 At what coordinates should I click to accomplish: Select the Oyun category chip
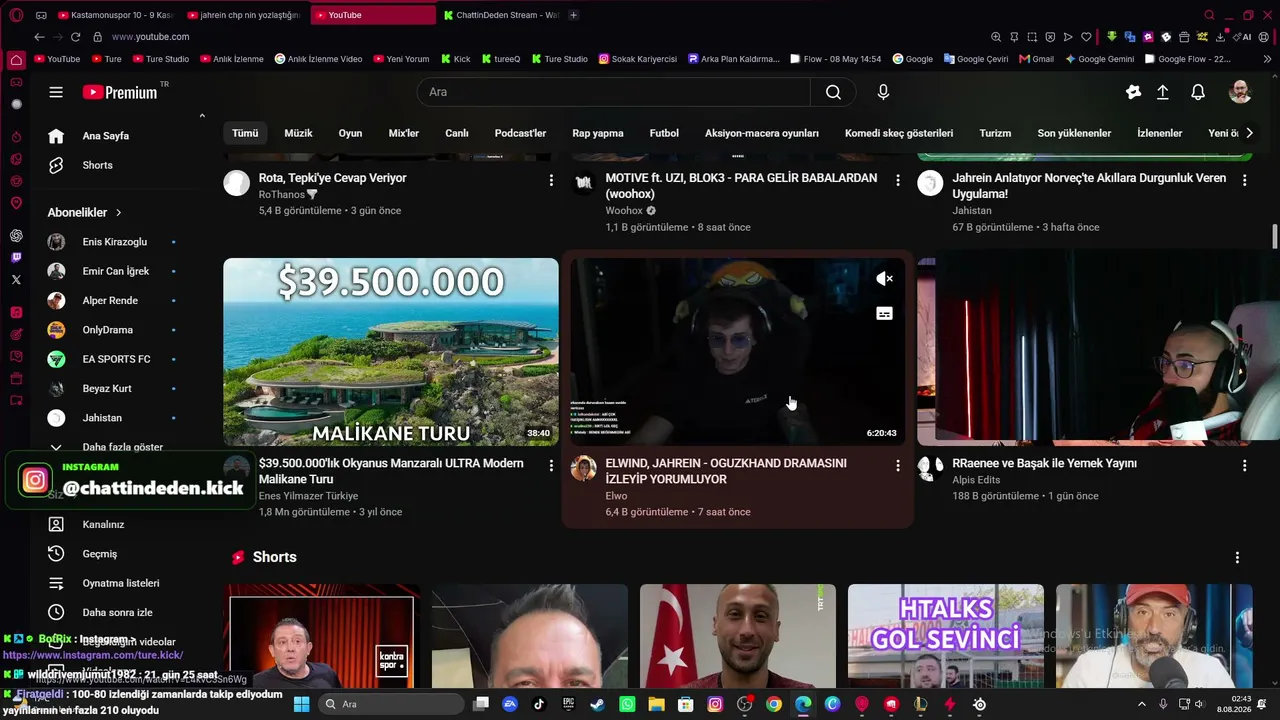click(x=350, y=133)
